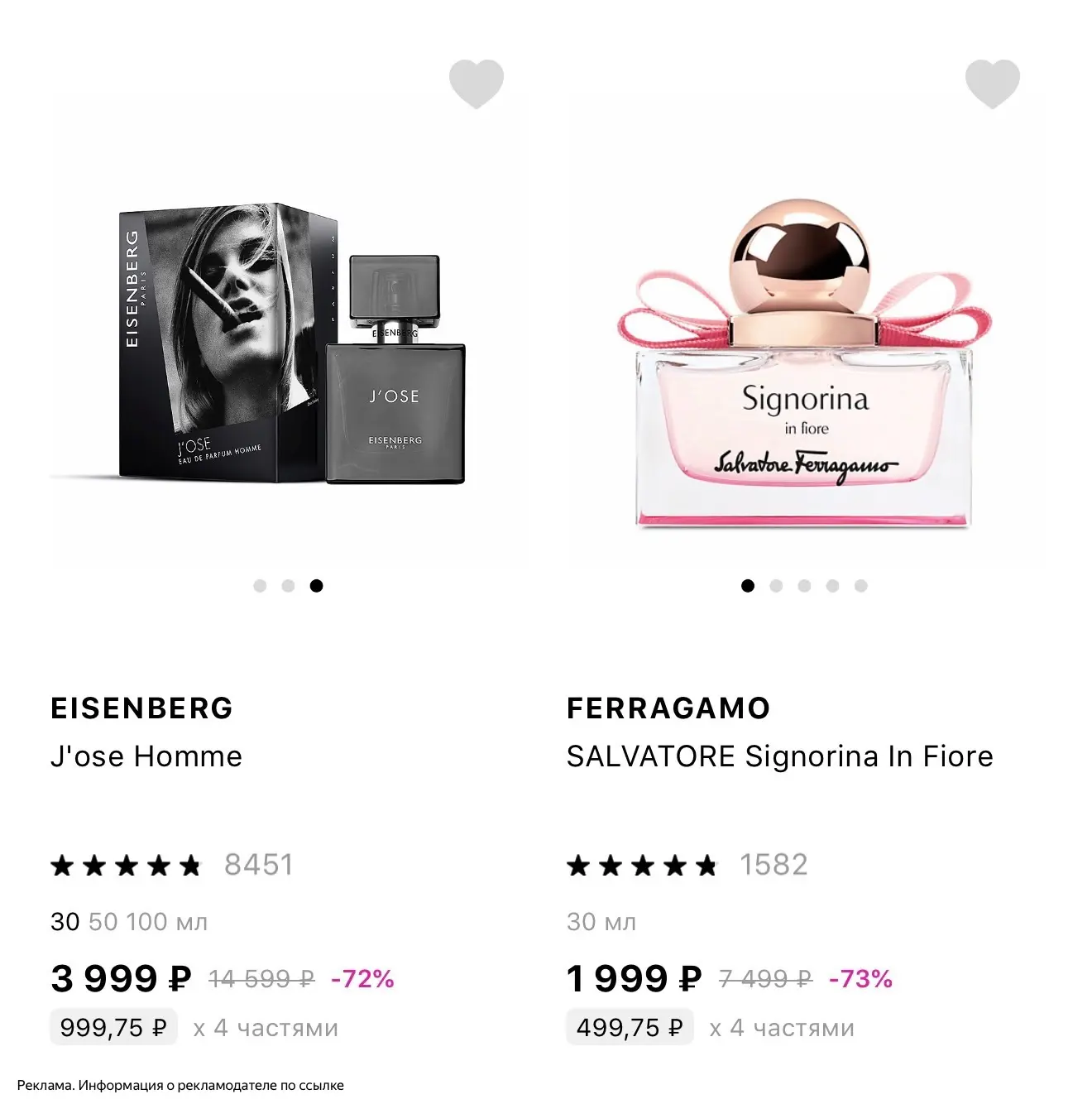Select third carousel dot under Eisenberg image
The height and width of the screenshot is (1104, 1092).
(316, 586)
